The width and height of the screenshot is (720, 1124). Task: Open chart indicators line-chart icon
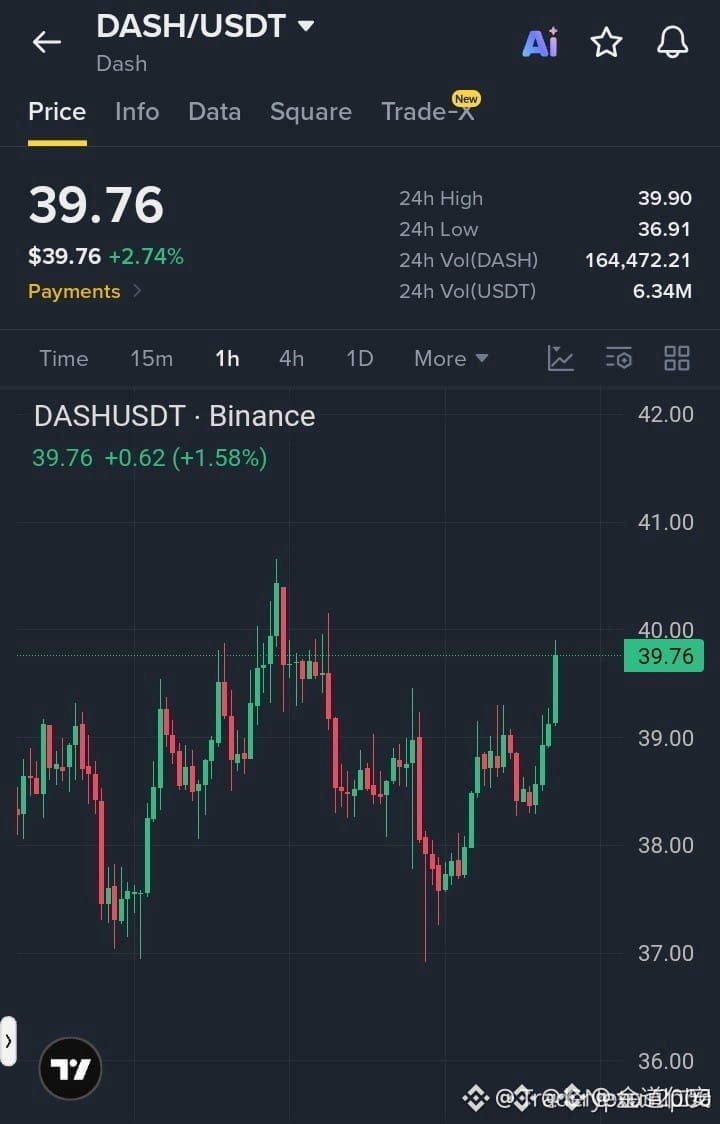(x=560, y=358)
